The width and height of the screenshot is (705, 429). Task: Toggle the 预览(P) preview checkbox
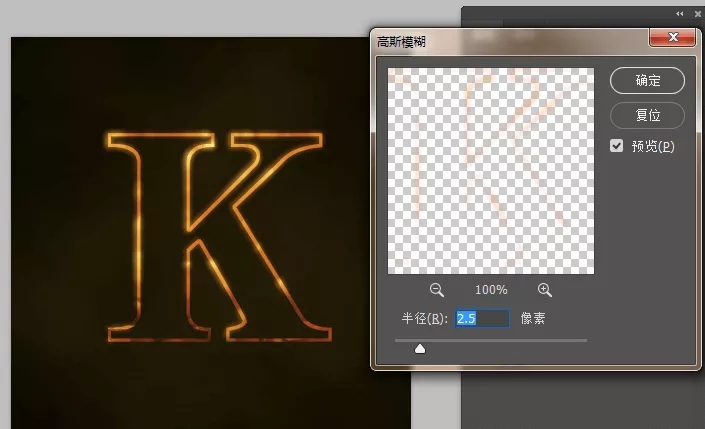tap(616, 146)
